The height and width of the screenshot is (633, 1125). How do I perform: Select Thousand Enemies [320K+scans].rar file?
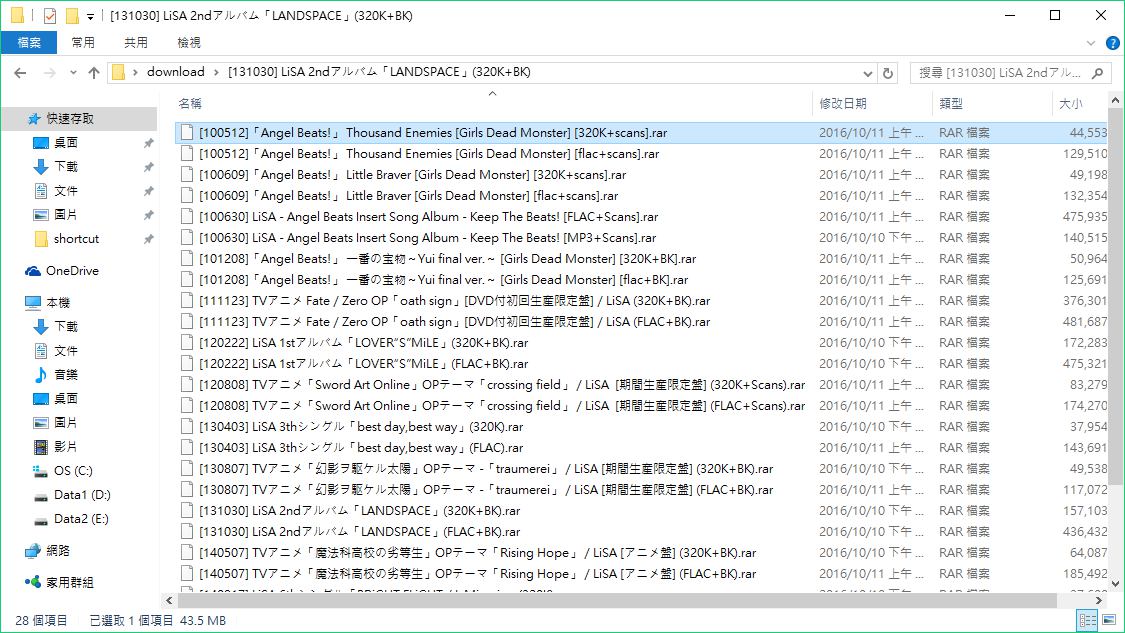[433, 133]
